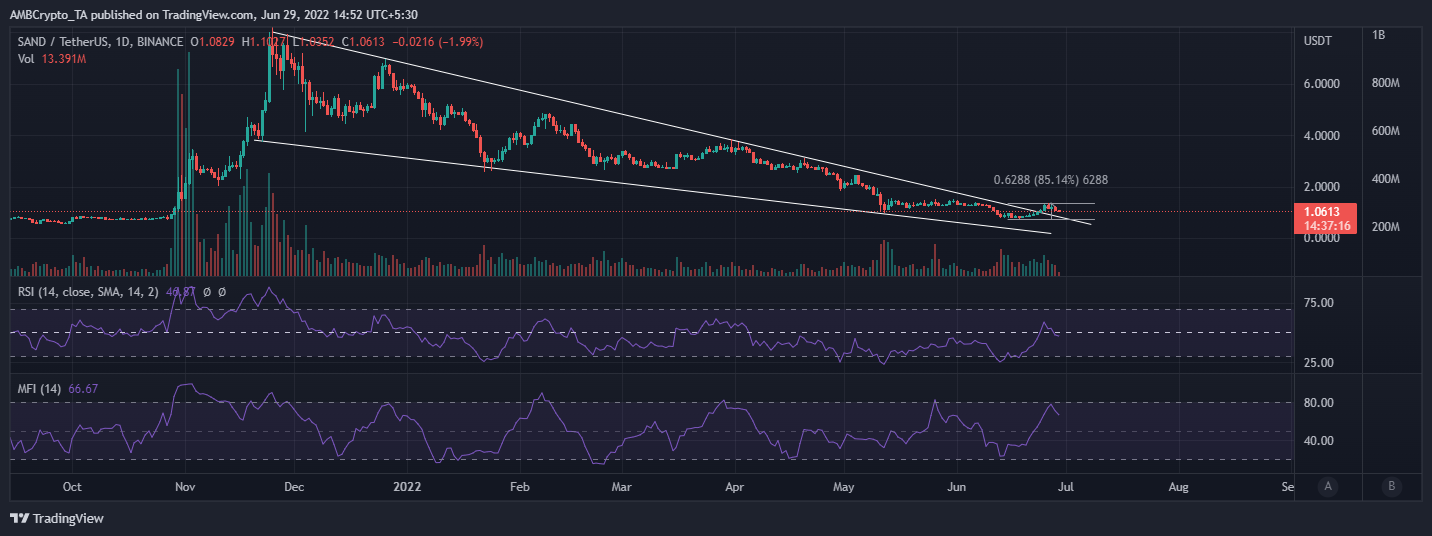Toggle the B scale button

click(1390, 487)
